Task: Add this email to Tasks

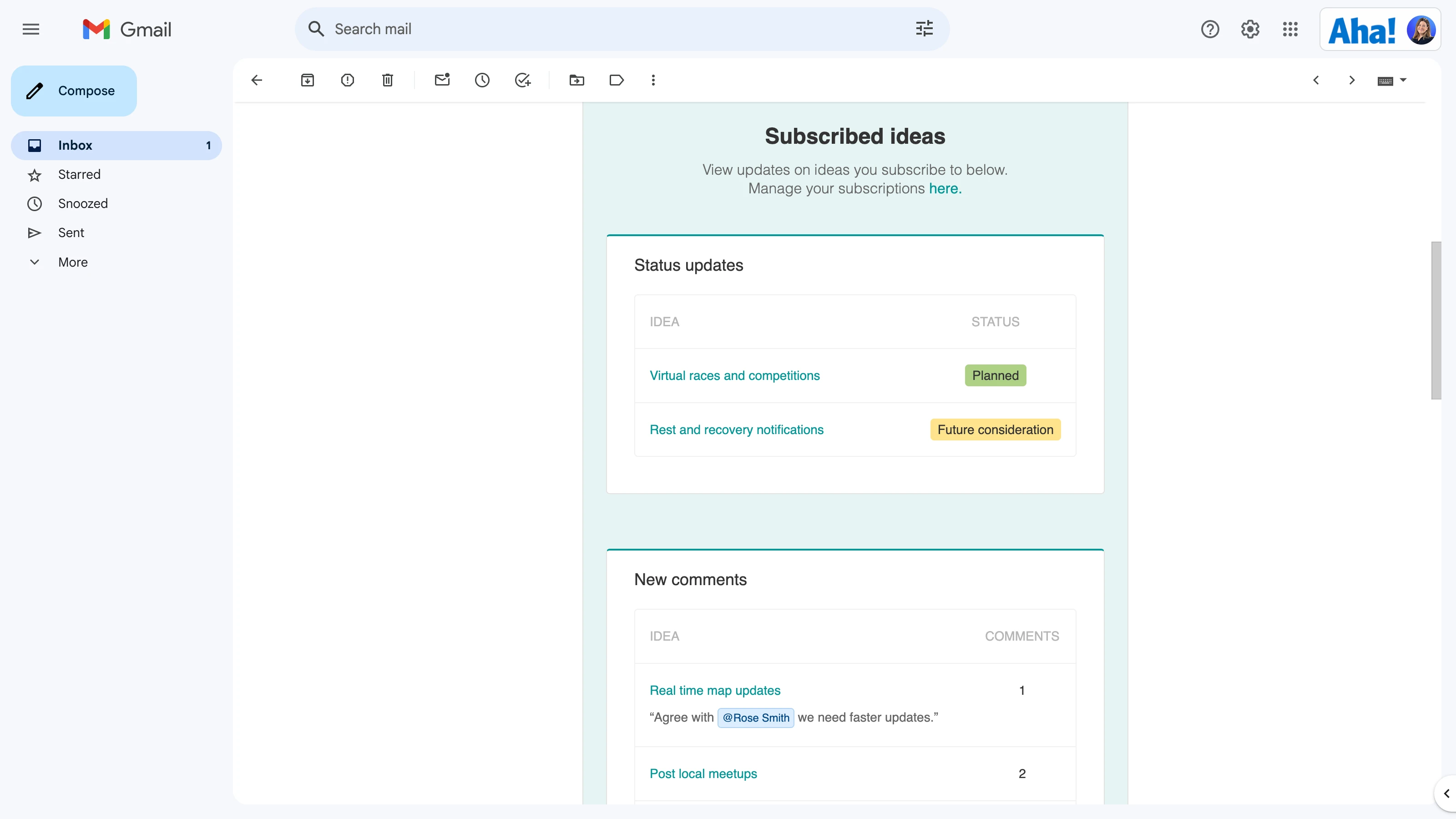Action: coord(523,80)
